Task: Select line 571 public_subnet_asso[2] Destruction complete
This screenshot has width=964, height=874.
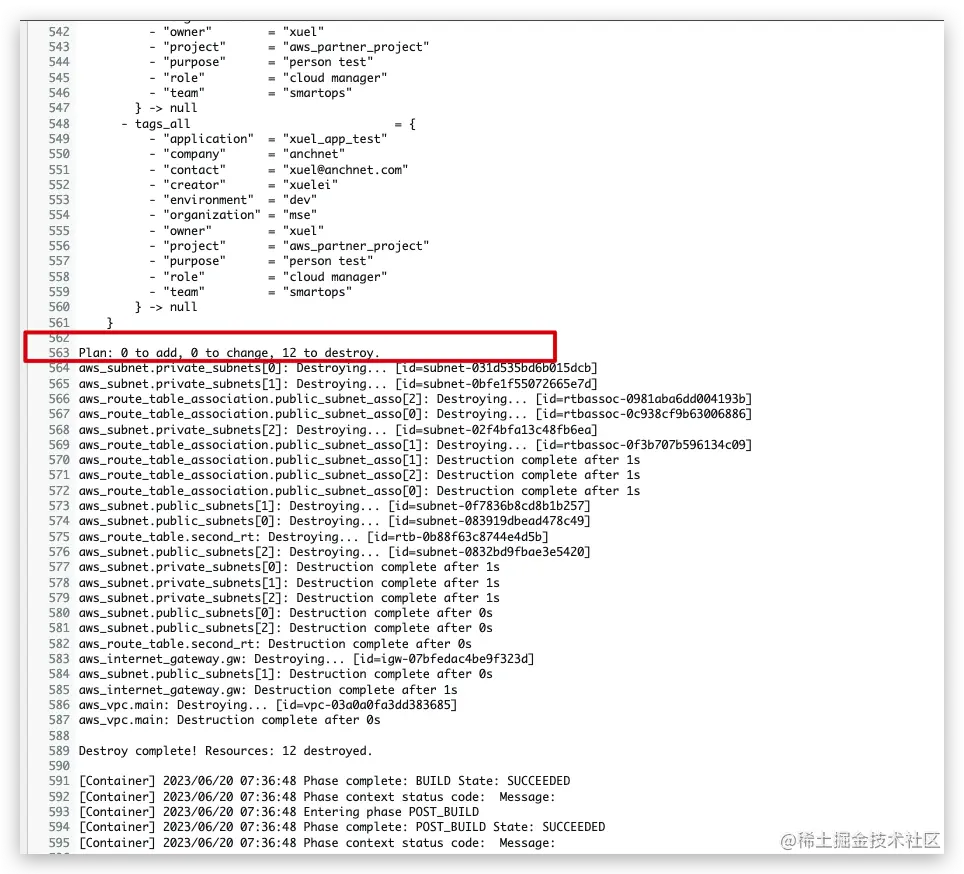Action: coord(359,475)
